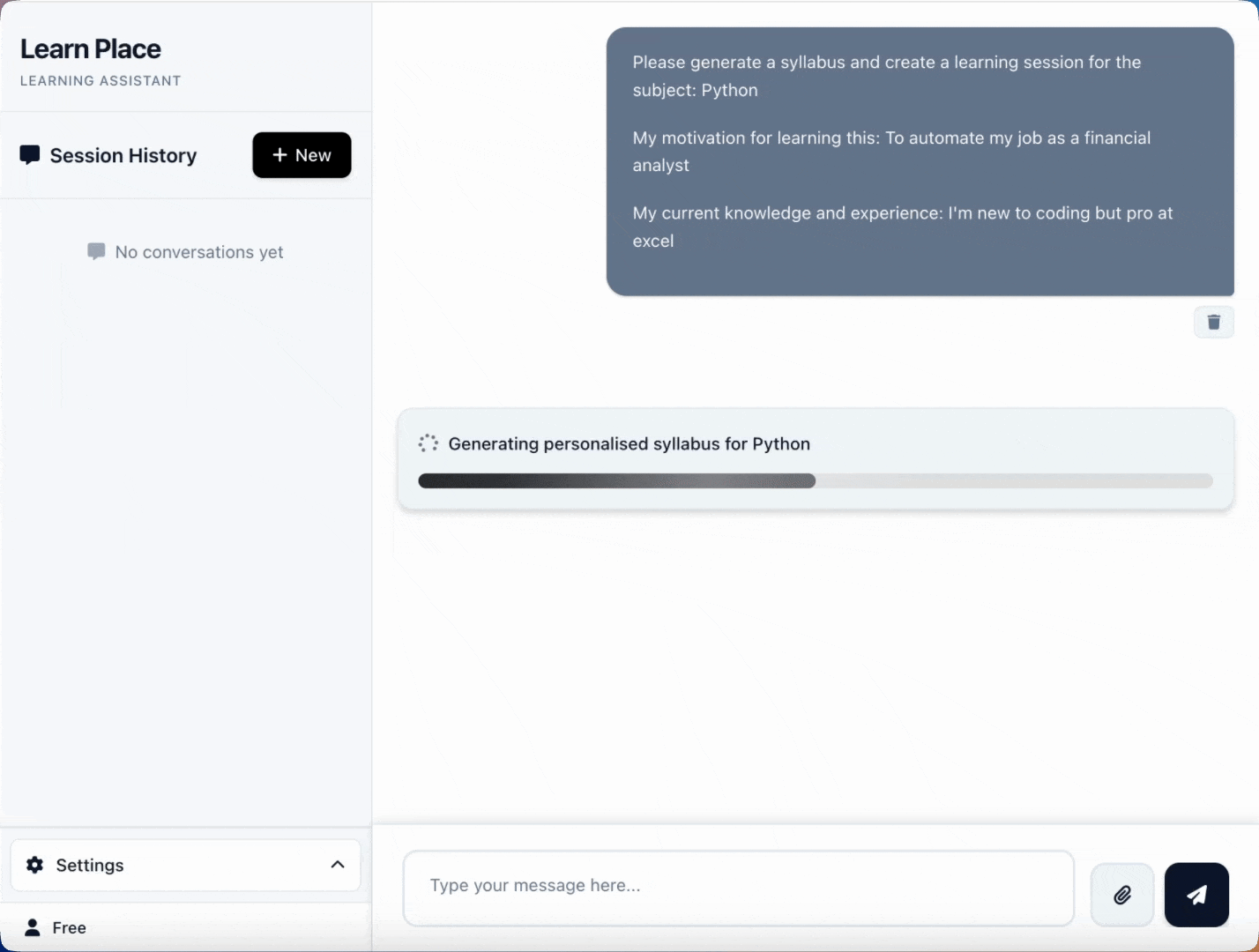
Task: Click the No conversations yet text
Action: 199,252
